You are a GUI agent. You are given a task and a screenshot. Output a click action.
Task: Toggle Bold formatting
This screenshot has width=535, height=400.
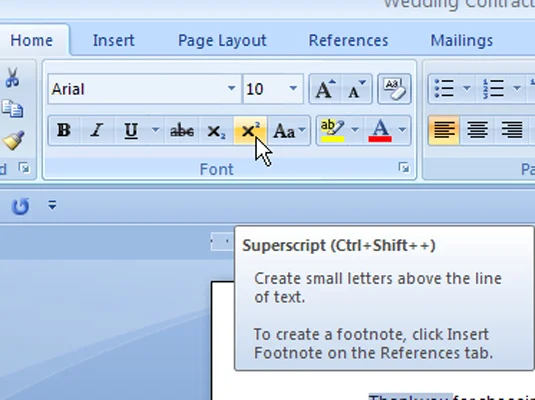pos(64,131)
